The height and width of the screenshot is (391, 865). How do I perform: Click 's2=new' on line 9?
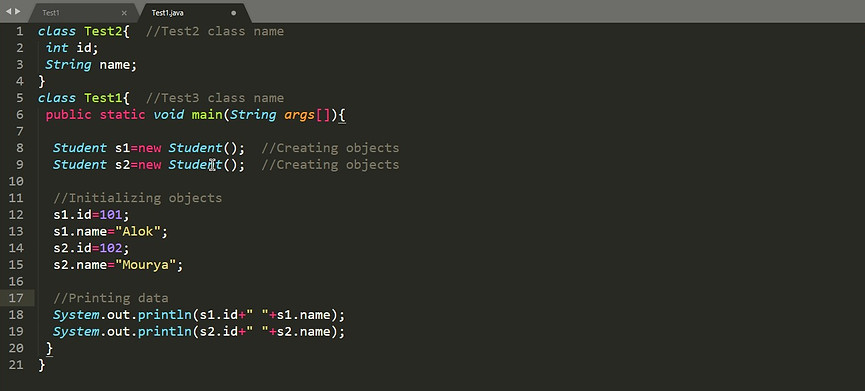pos(138,164)
